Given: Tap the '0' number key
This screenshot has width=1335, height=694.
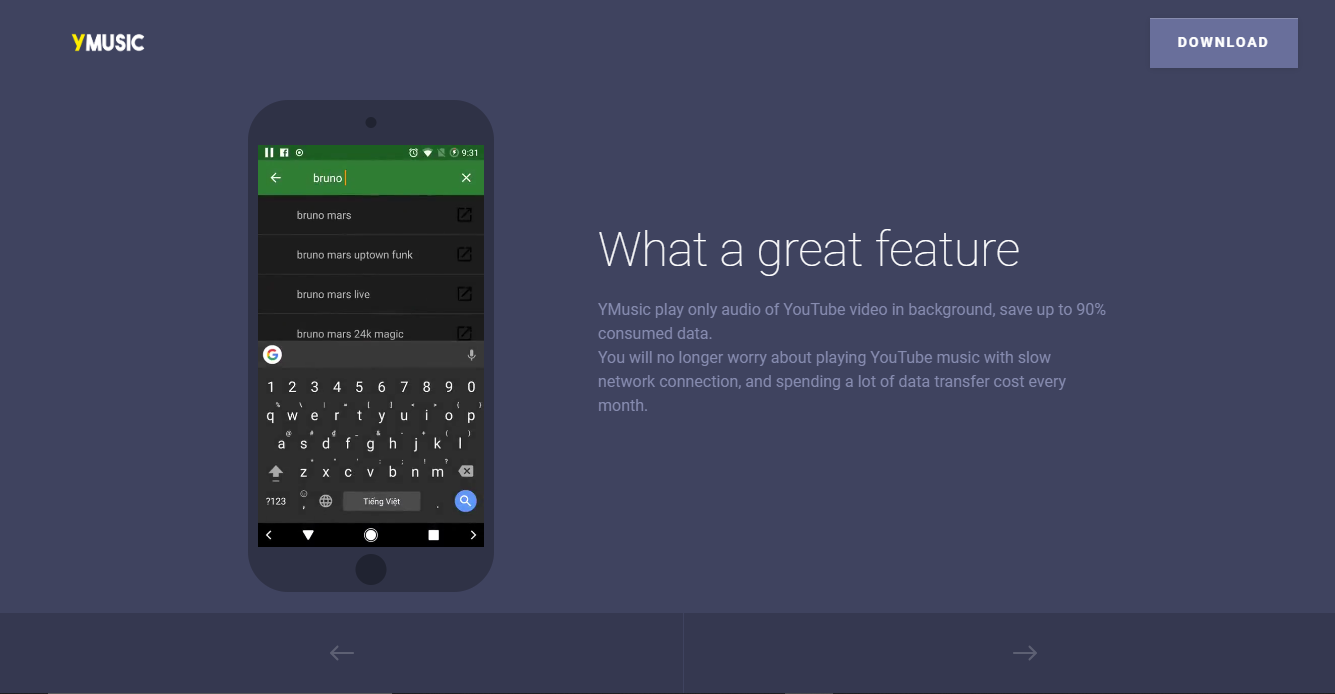Looking at the screenshot, I should point(472,387).
